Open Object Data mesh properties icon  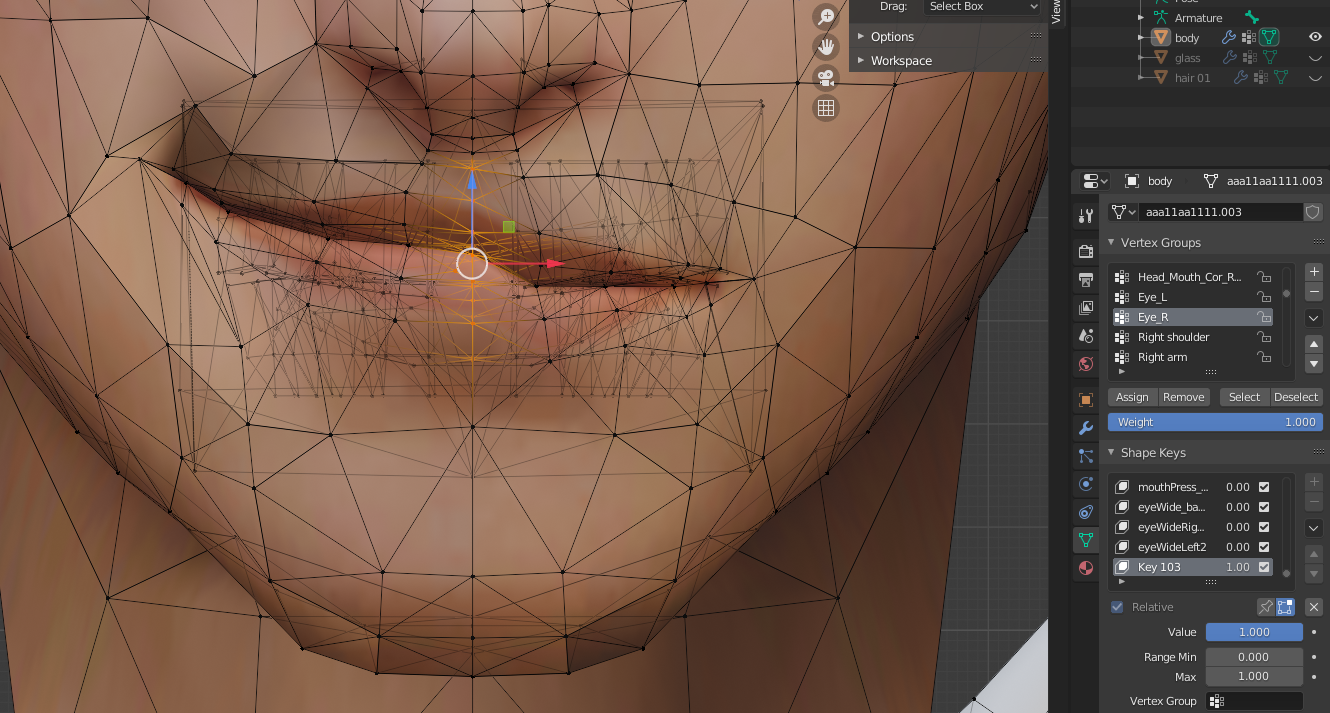[1086, 540]
